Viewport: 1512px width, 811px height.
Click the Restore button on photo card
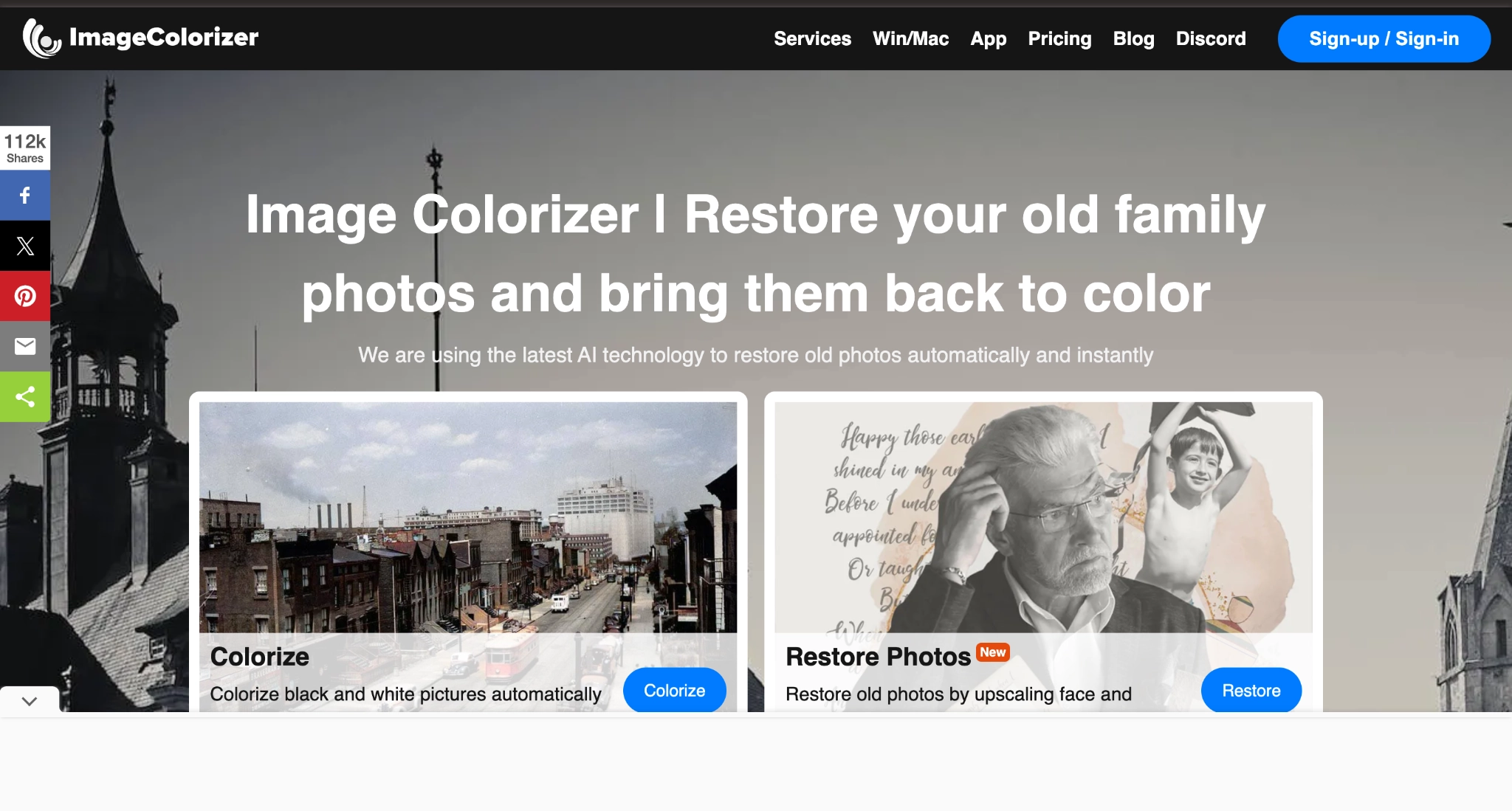pos(1252,690)
